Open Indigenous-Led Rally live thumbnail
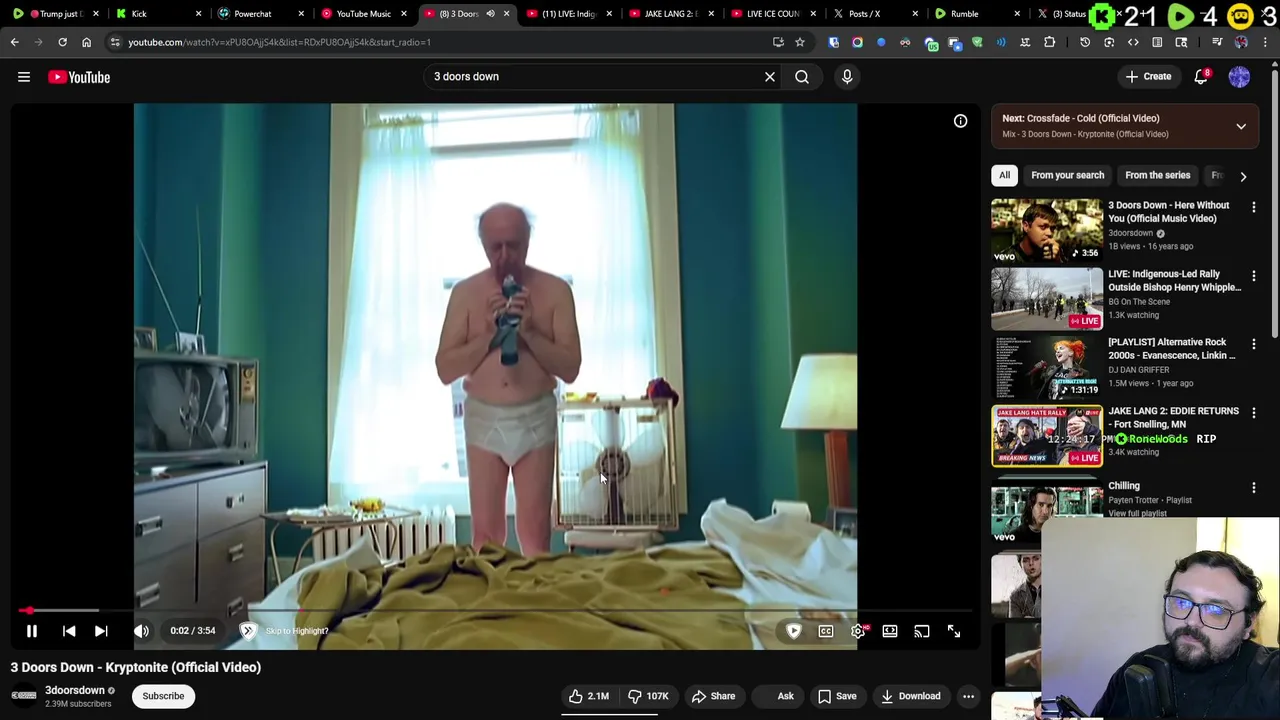The height and width of the screenshot is (720, 1280). (x=1047, y=298)
